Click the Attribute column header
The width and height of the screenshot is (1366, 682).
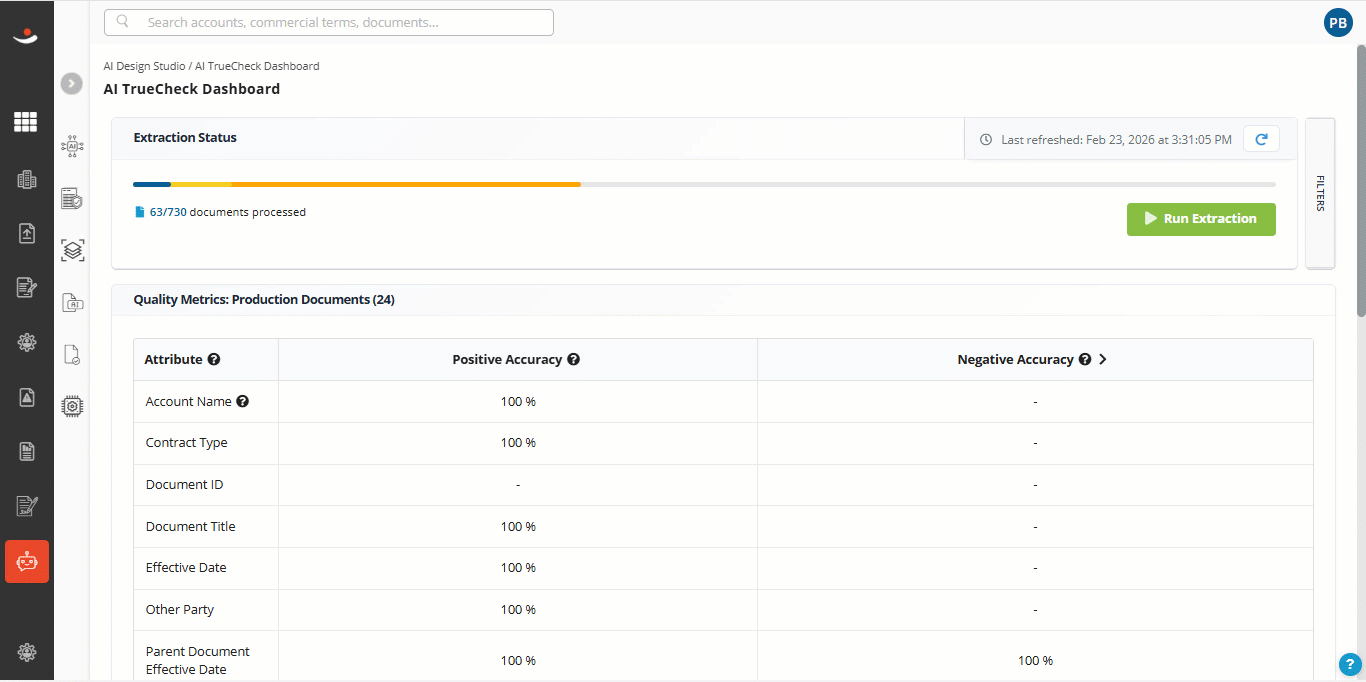pyautogui.click(x=206, y=359)
